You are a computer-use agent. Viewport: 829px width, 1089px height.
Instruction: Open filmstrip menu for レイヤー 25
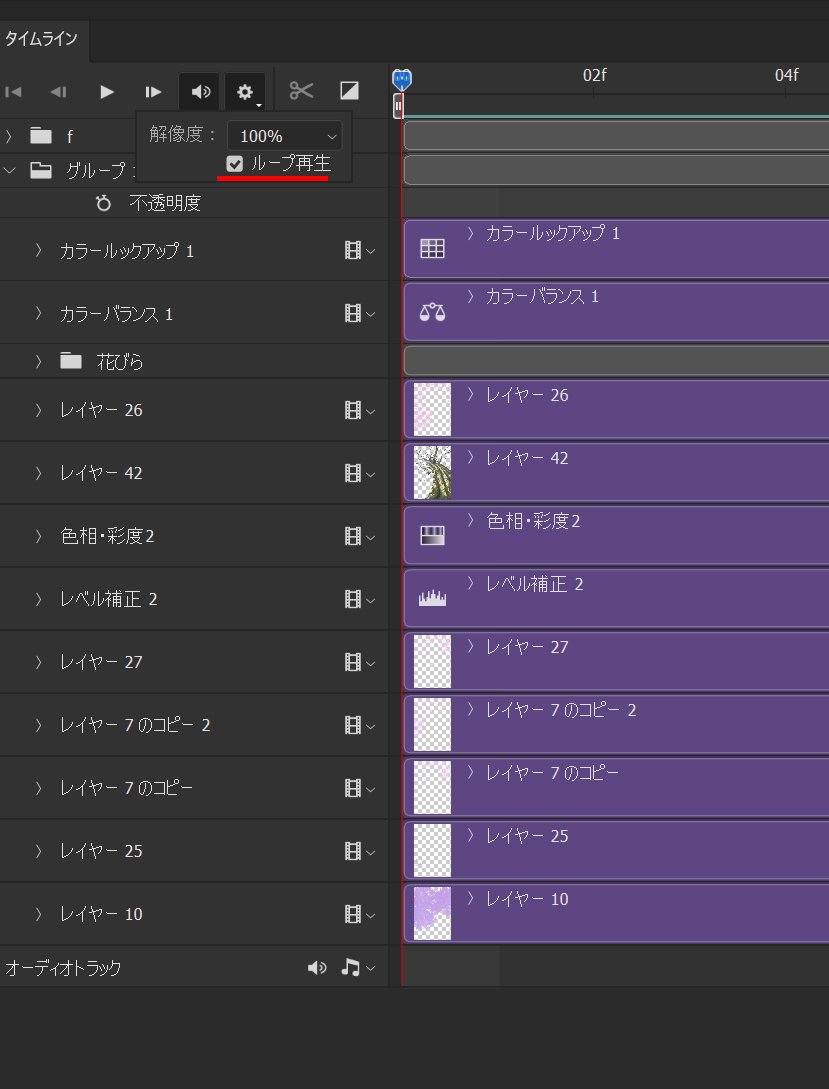tap(360, 851)
